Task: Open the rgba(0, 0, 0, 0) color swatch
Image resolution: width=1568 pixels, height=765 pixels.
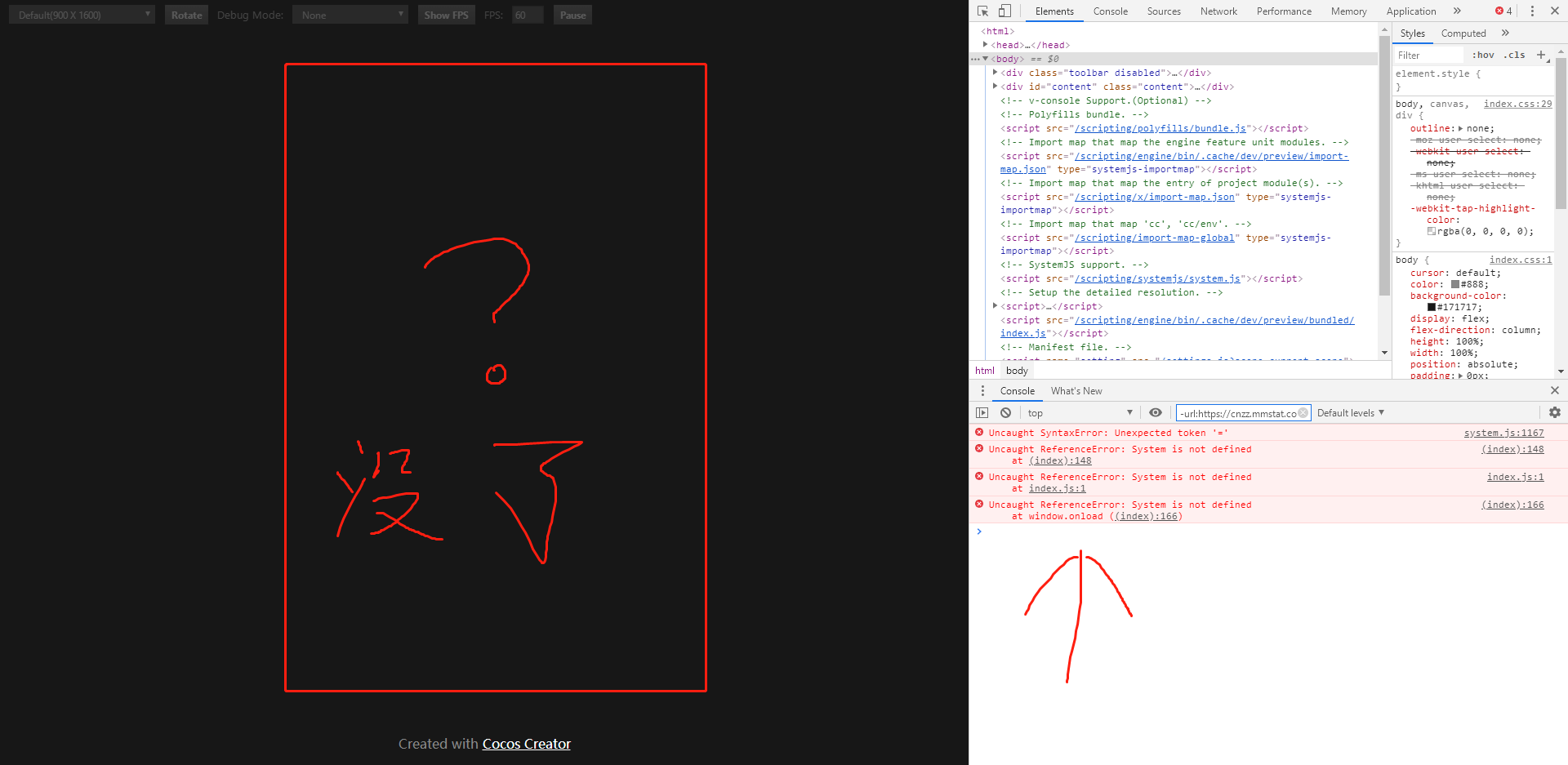Action: point(1432,232)
